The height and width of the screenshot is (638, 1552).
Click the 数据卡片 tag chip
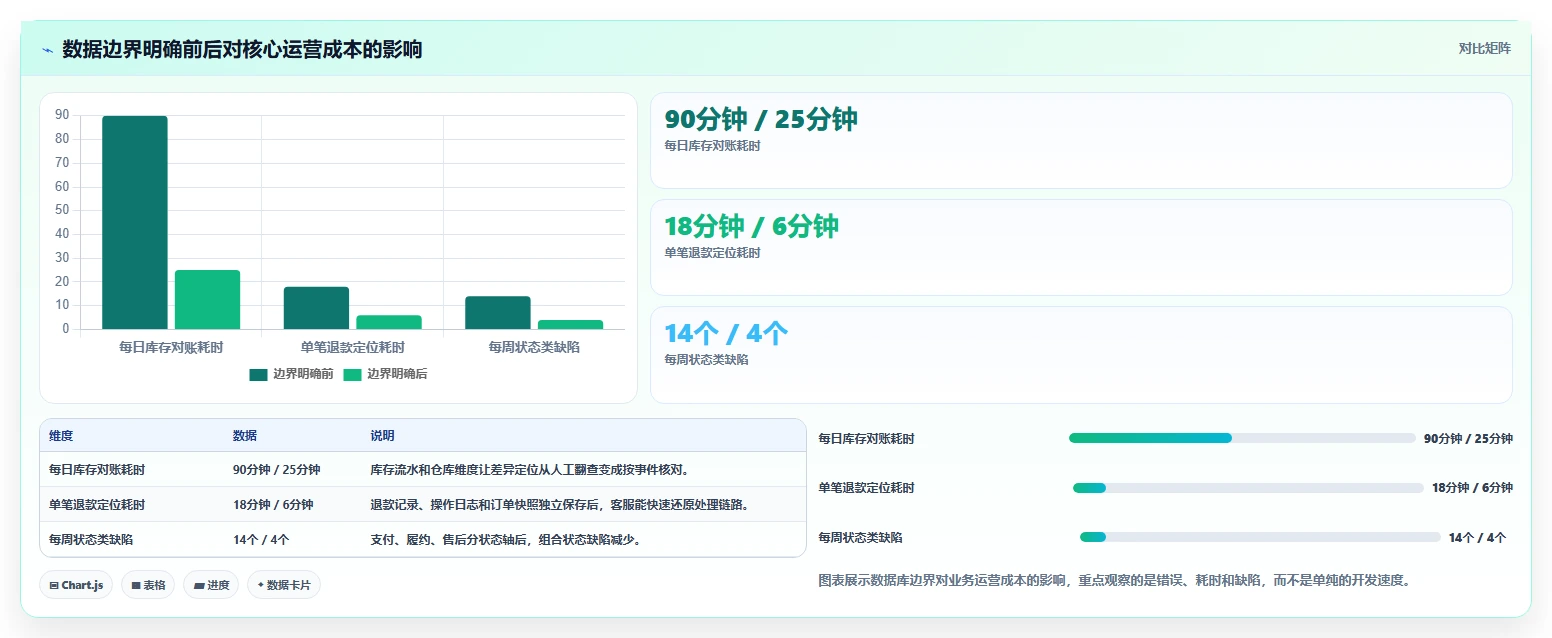[x=284, y=585]
